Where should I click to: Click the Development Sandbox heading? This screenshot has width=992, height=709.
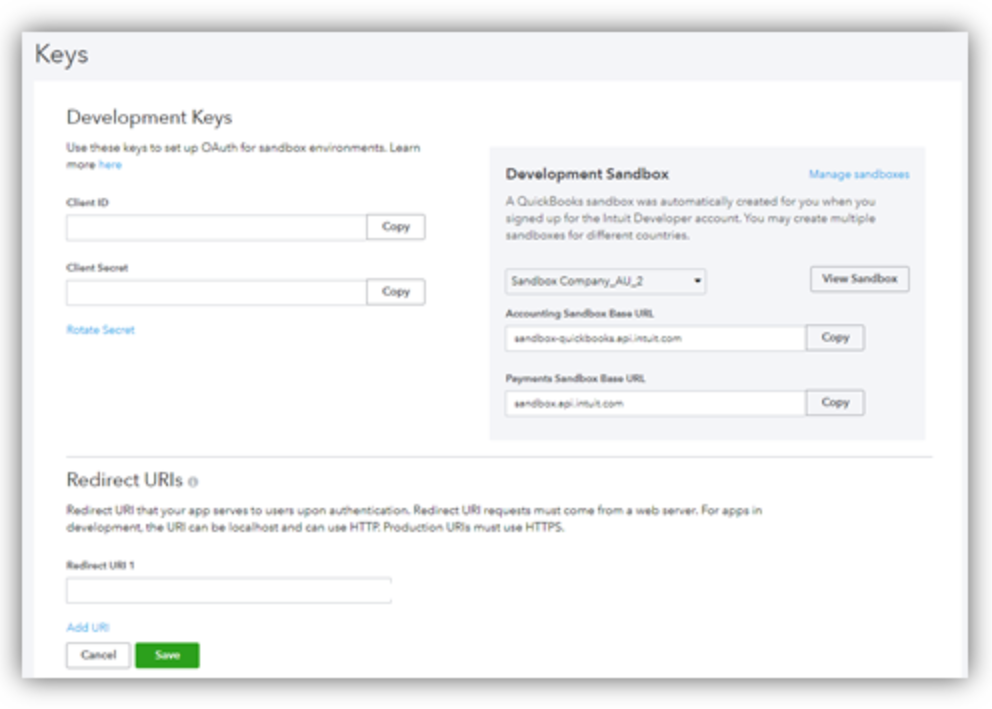point(587,174)
